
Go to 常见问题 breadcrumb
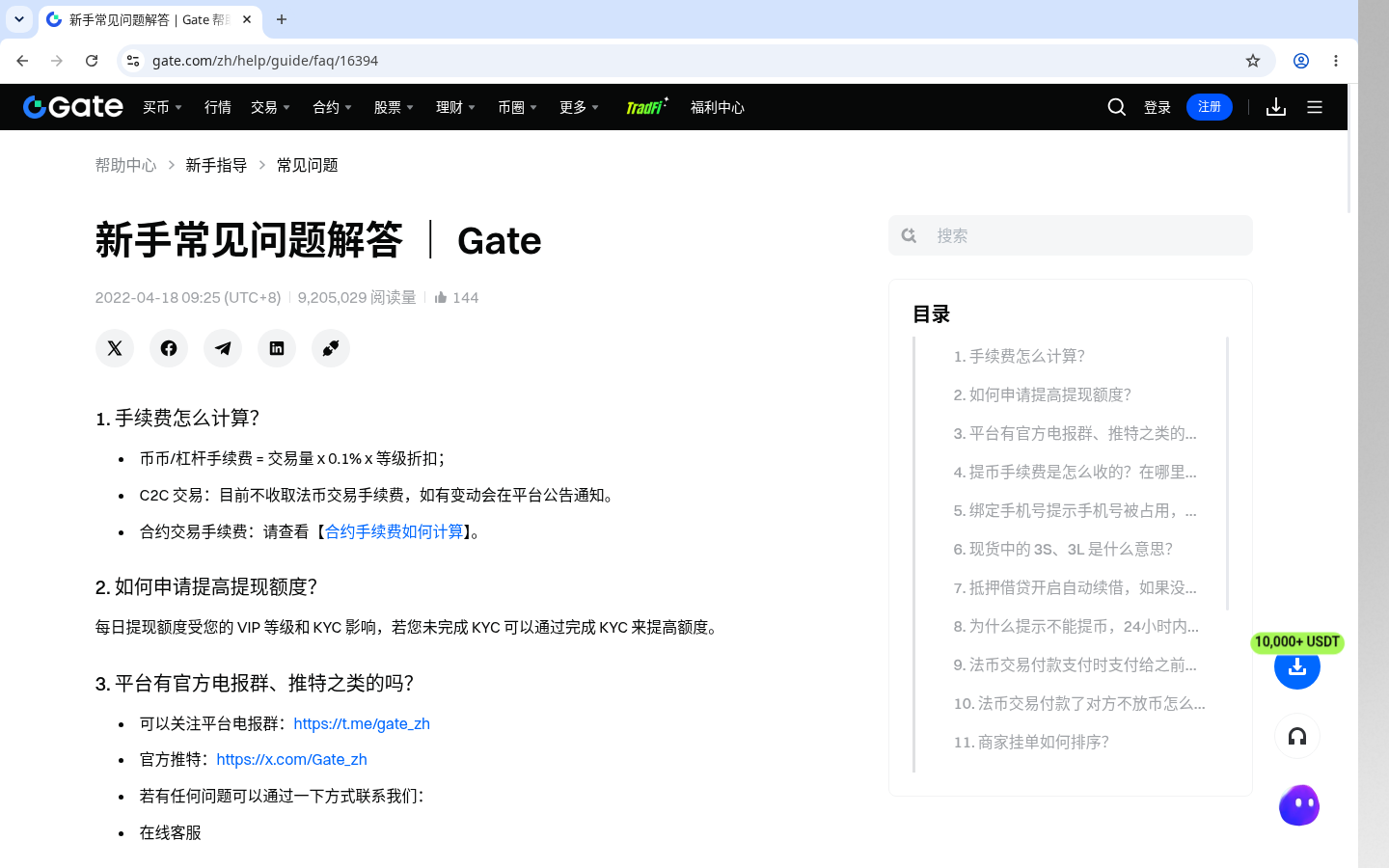click(307, 165)
